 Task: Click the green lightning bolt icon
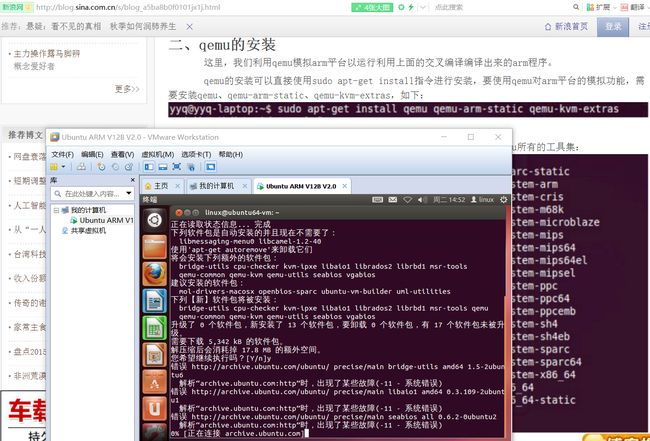pyautogui.click(x=411, y=7)
